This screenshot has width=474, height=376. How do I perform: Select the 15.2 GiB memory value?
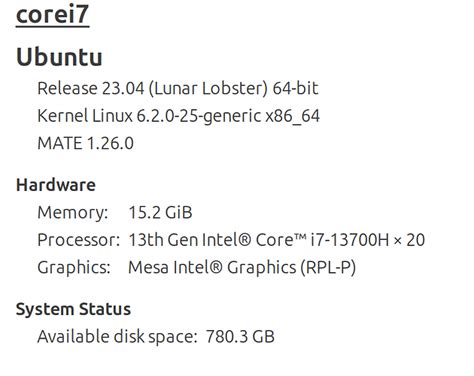[160, 212]
